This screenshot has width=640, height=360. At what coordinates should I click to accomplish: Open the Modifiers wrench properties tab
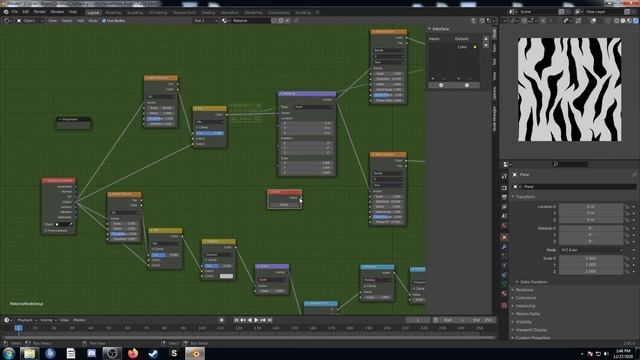[504, 247]
